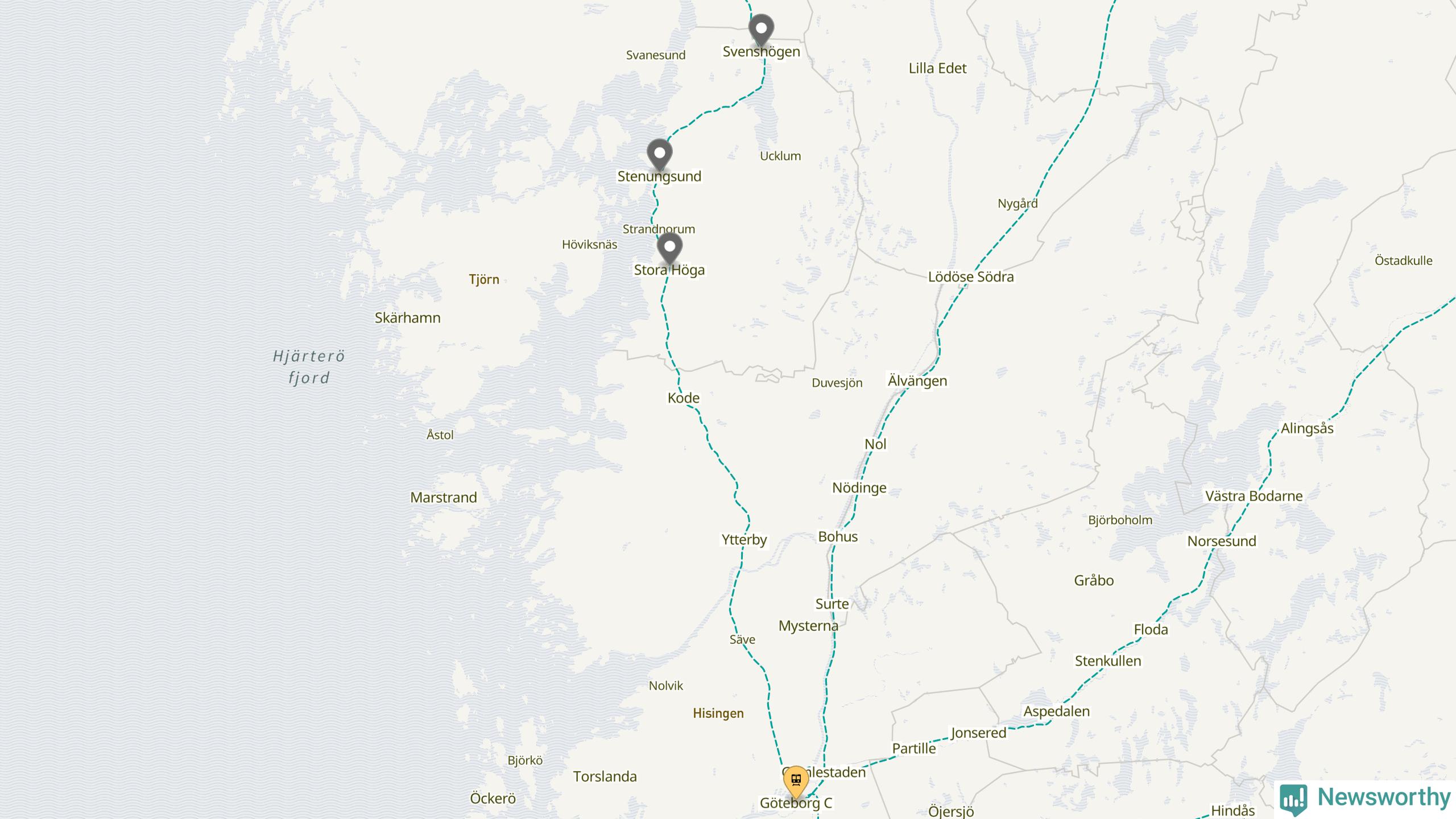Screen dimensions: 1456x819
Task: Click the Skärhamn label on Tjörn
Action: [408, 318]
